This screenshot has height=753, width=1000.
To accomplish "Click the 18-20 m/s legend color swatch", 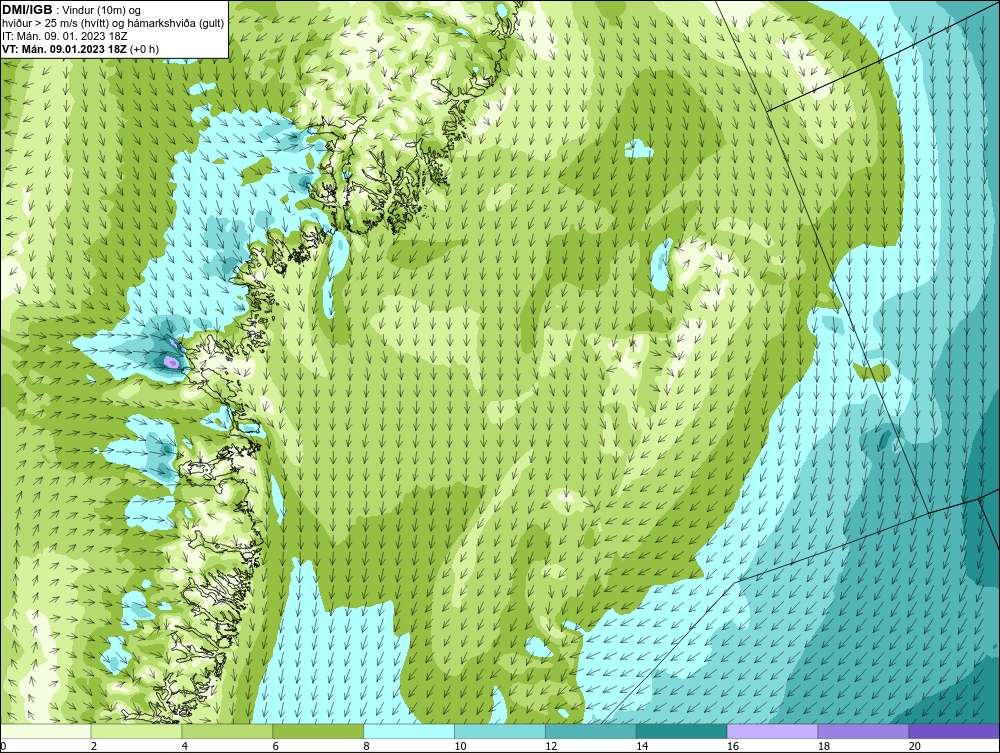I will 864,731.
